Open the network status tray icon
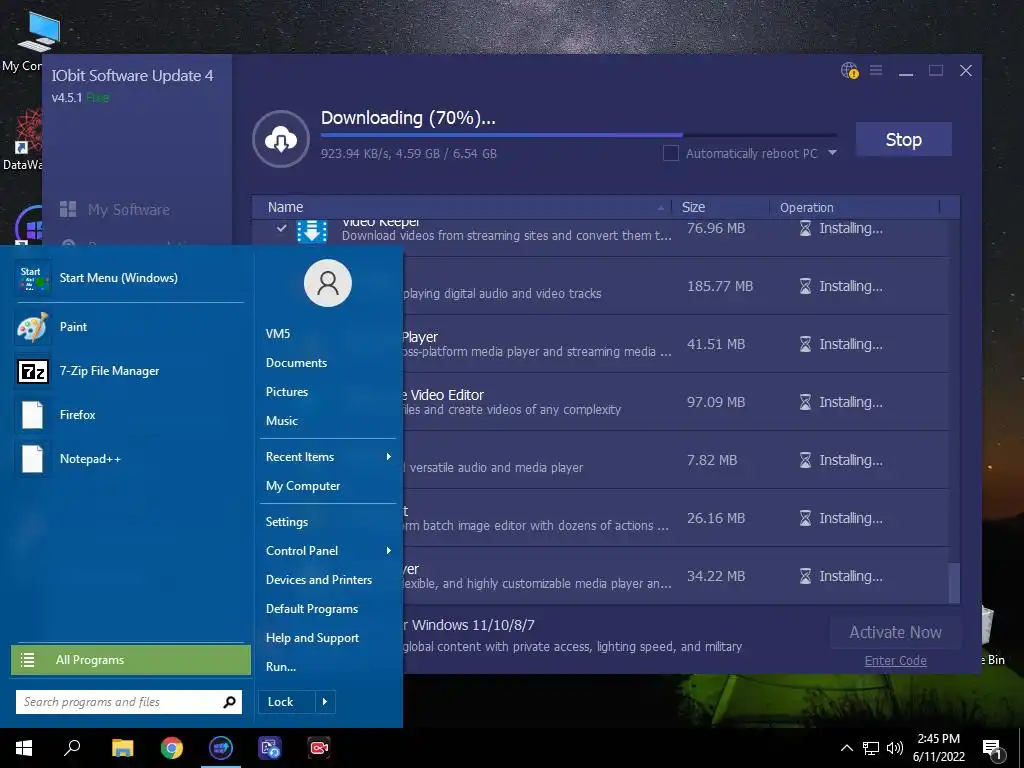Image resolution: width=1024 pixels, height=768 pixels. [871, 748]
